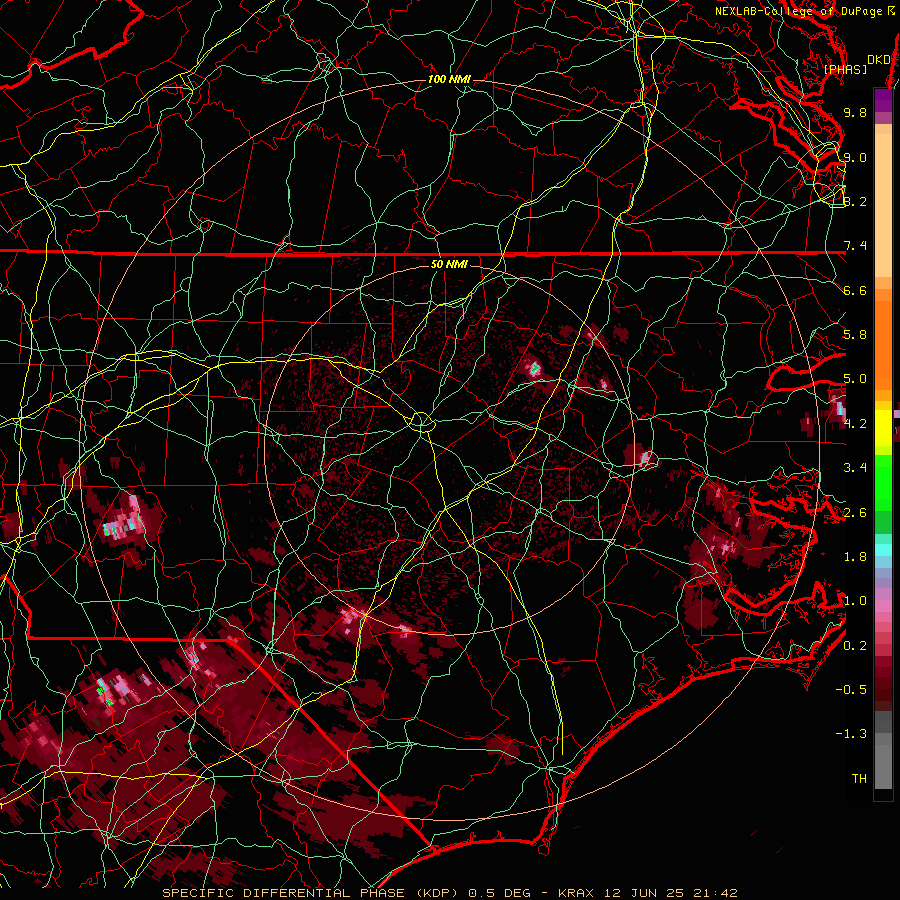The width and height of the screenshot is (900, 900).
Task: Click the TH threshold label
Action: tap(859, 779)
